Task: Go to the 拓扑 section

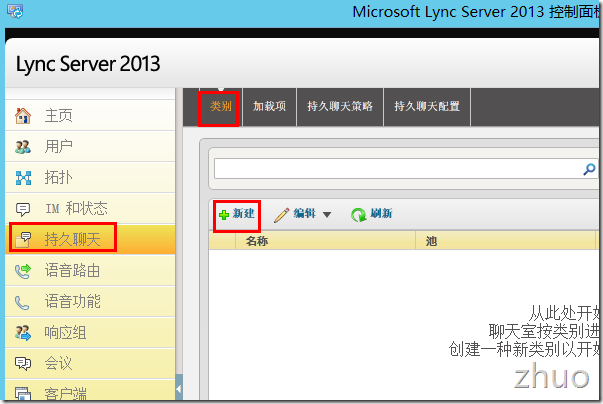Action: pyautogui.click(x=90, y=178)
